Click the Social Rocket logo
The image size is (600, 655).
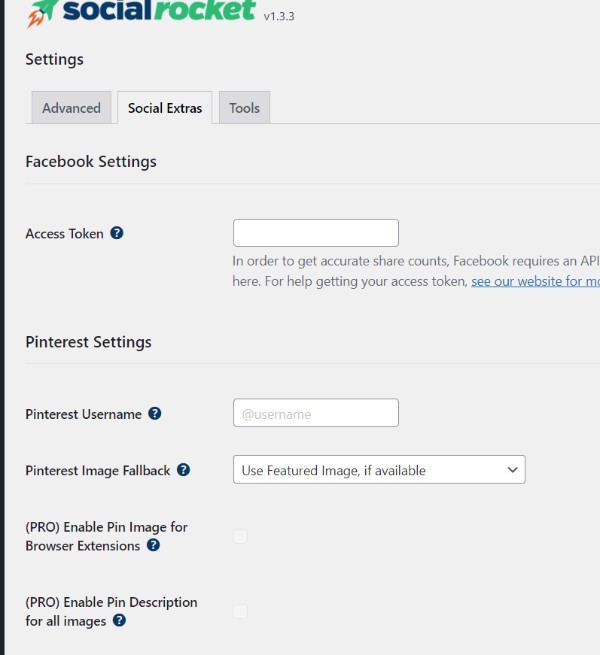[141, 12]
